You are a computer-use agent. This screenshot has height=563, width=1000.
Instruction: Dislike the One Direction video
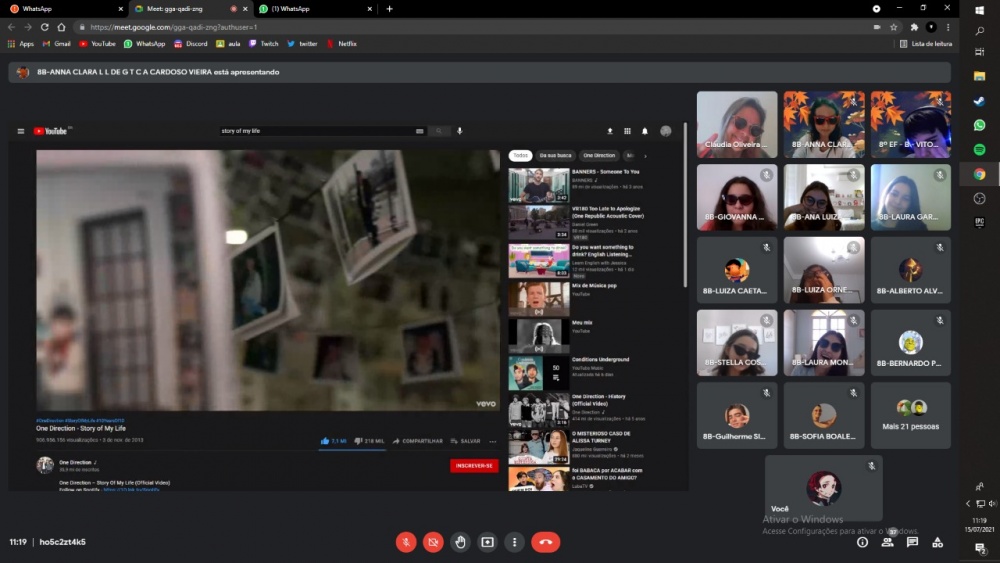pyautogui.click(x=369, y=441)
